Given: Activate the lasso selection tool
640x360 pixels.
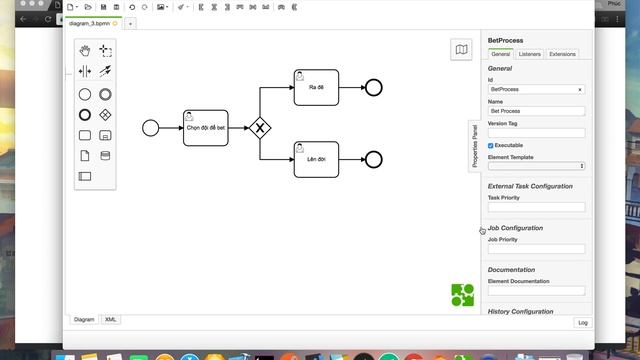Looking at the screenshot, I should 105,51.
